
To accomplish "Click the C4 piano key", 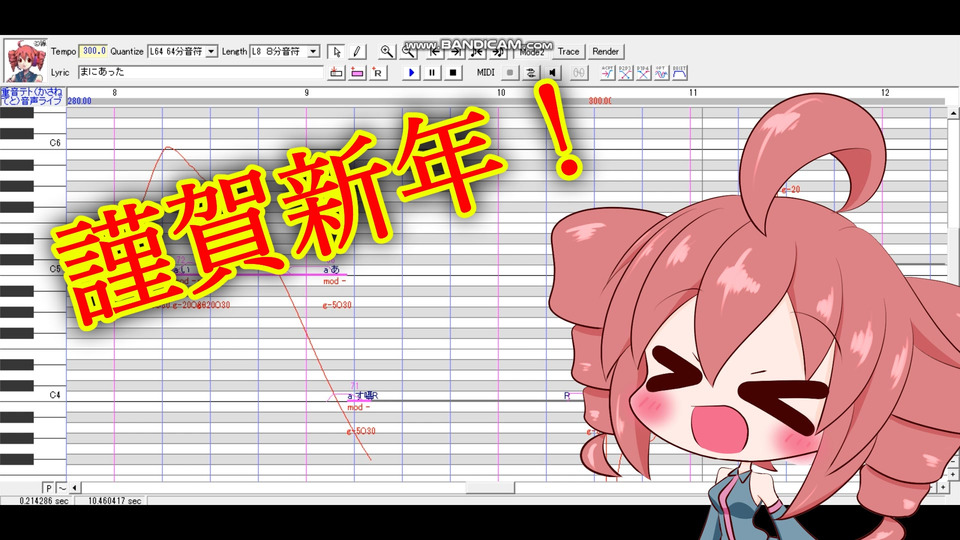I will pos(33,395).
